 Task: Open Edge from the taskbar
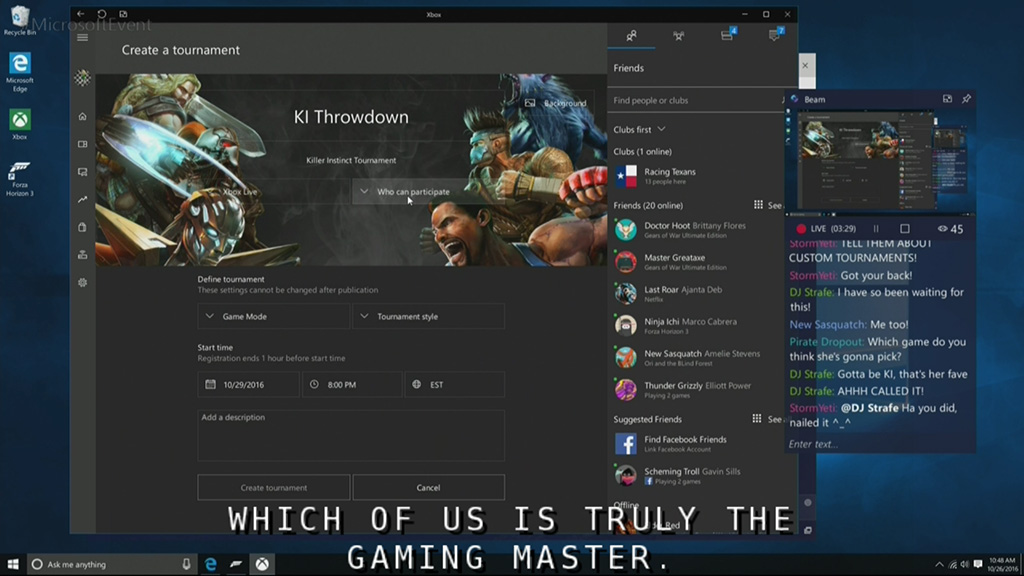click(210, 564)
